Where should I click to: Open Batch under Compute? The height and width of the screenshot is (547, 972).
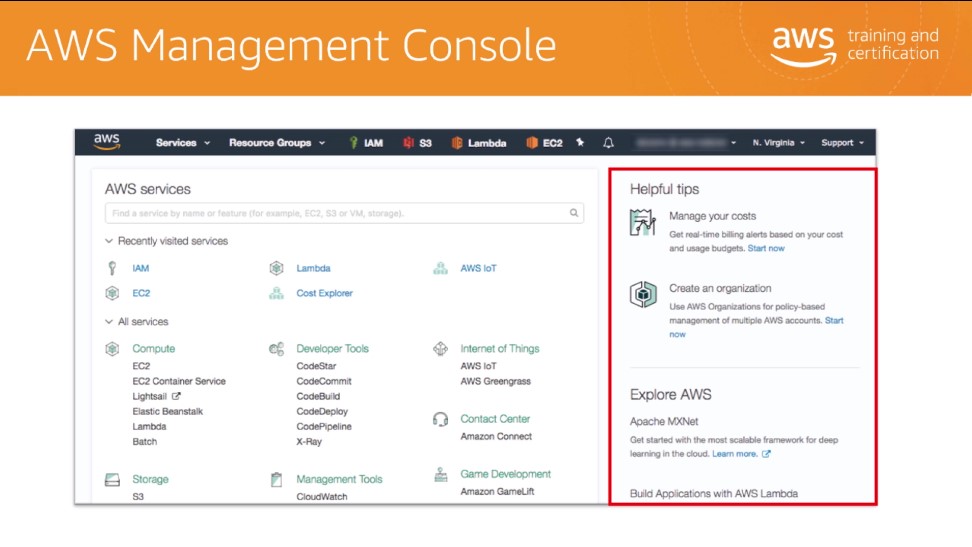pos(144,442)
